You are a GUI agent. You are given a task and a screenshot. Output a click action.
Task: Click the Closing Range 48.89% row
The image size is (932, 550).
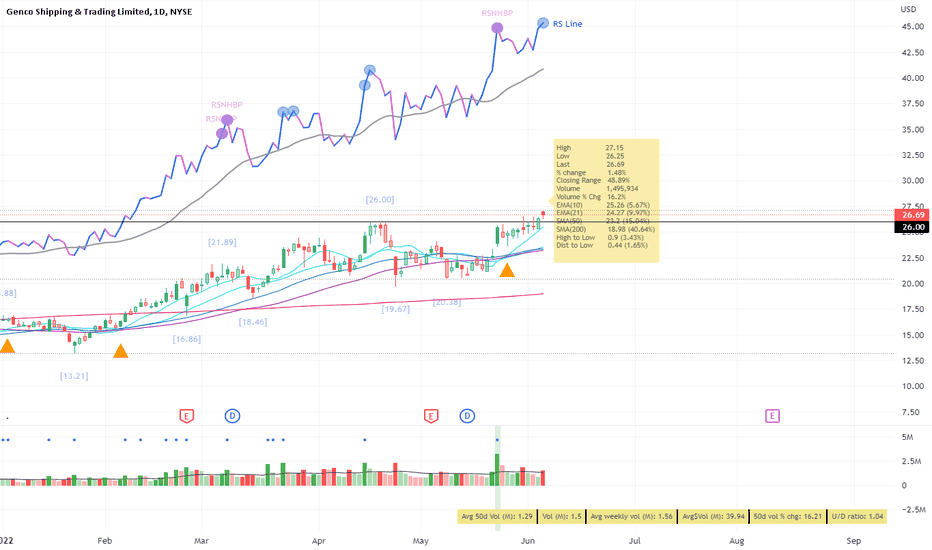[593, 180]
